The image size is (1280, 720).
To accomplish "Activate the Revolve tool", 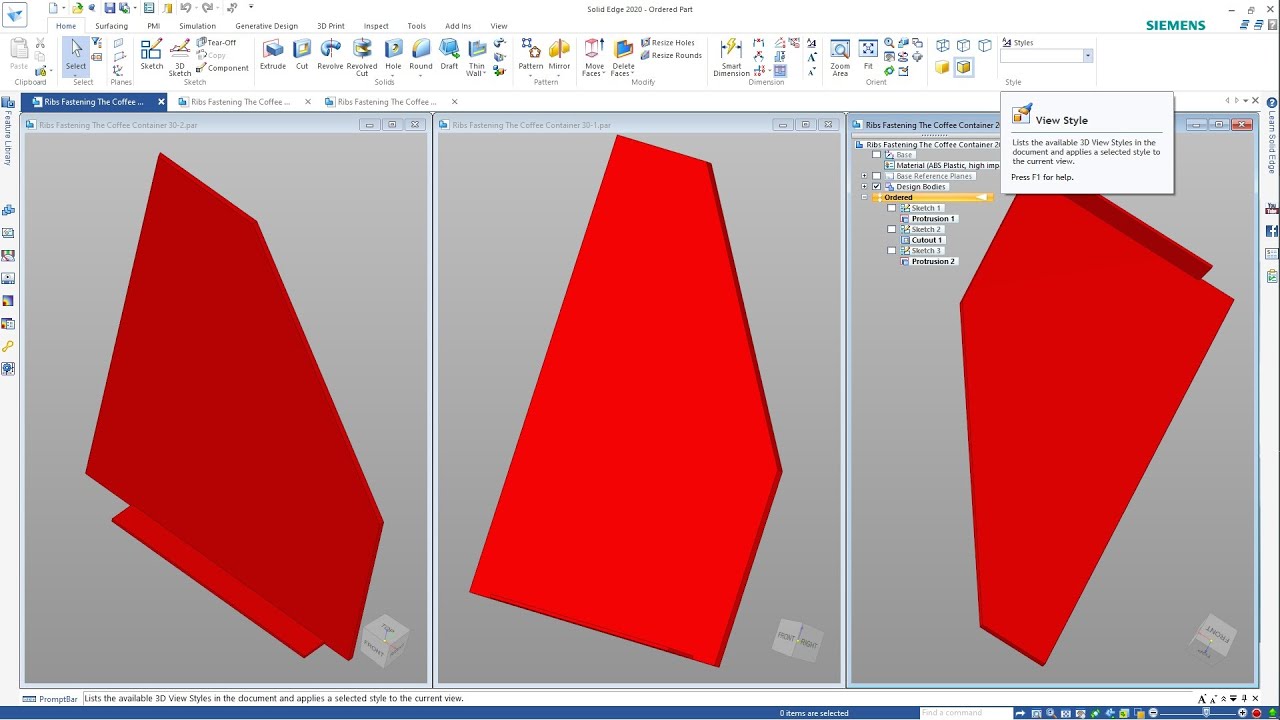I will click(x=330, y=54).
